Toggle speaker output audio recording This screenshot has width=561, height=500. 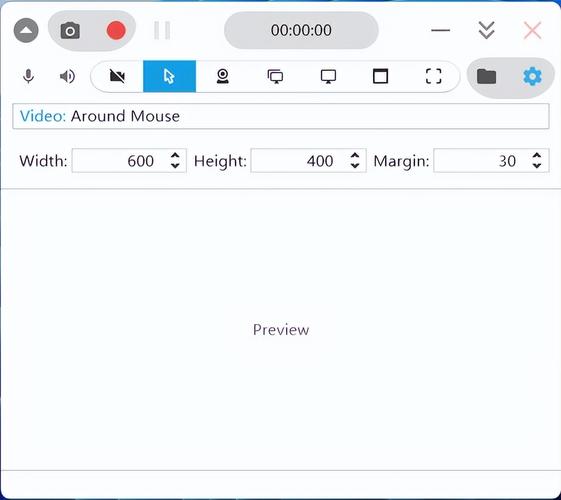coord(67,76)
